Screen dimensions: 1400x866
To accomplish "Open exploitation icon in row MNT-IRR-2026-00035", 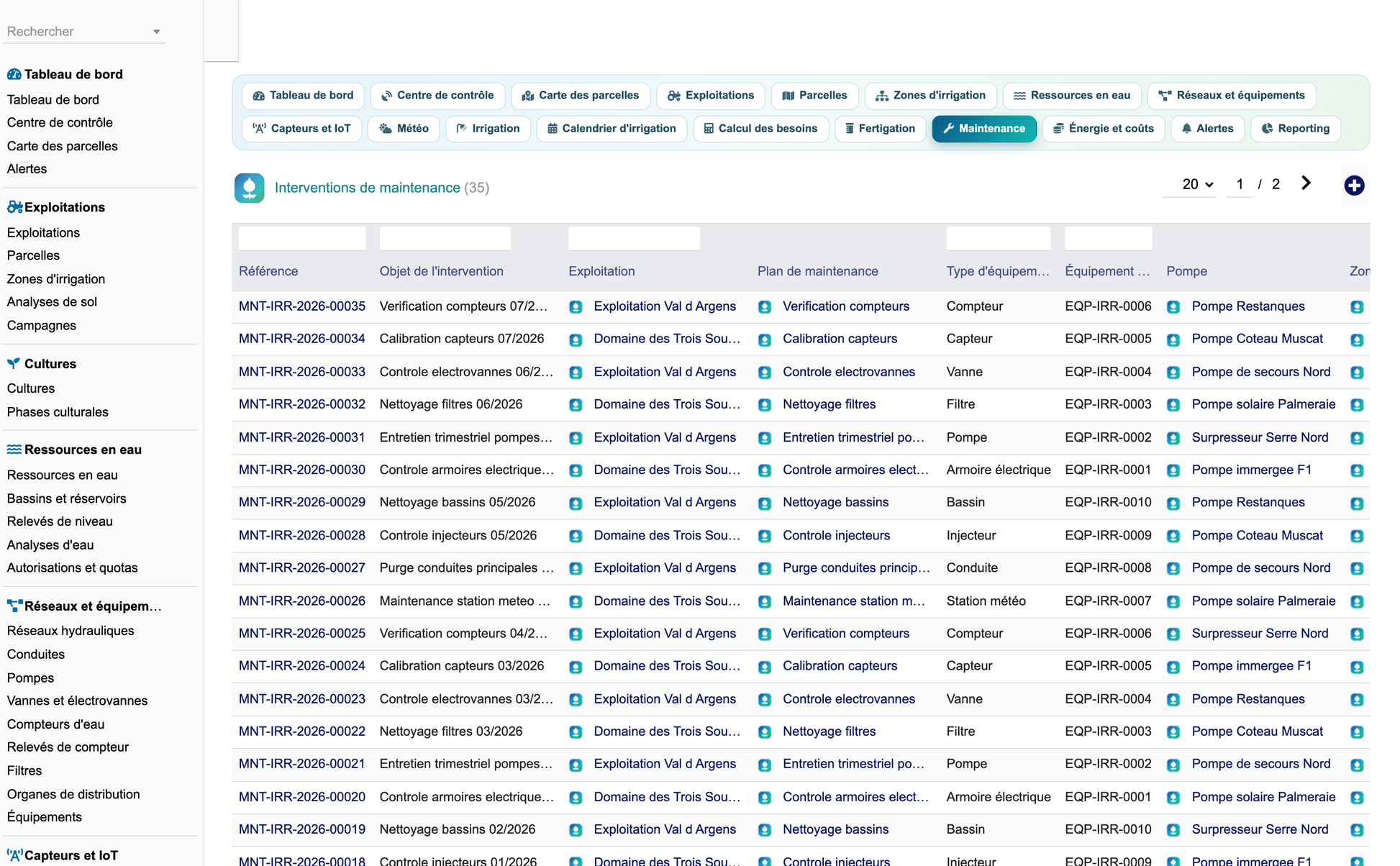I will tap(576, 307).
